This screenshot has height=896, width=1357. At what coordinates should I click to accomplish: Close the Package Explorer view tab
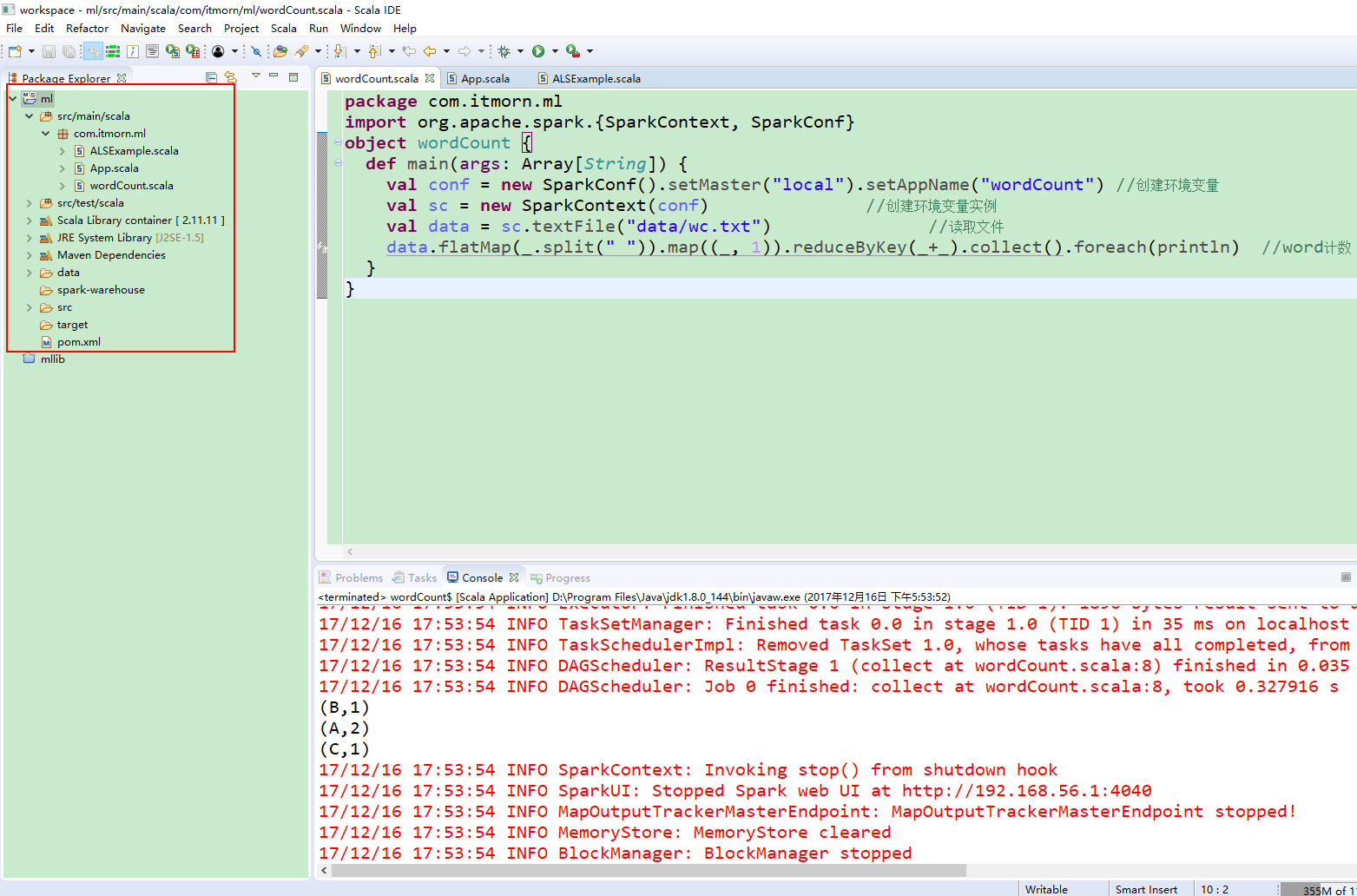pos(122,78)
